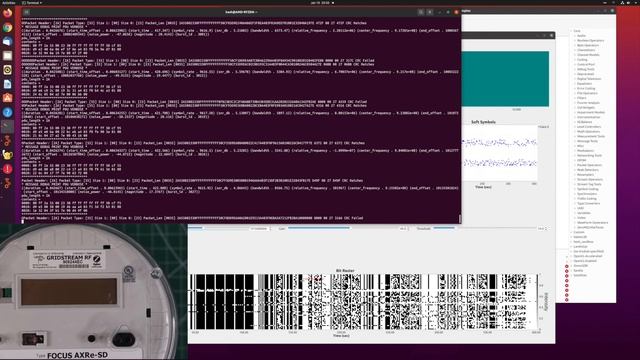640x360 pixels.
Task: Click Activities in the top bar
Action: coord(8,2)
